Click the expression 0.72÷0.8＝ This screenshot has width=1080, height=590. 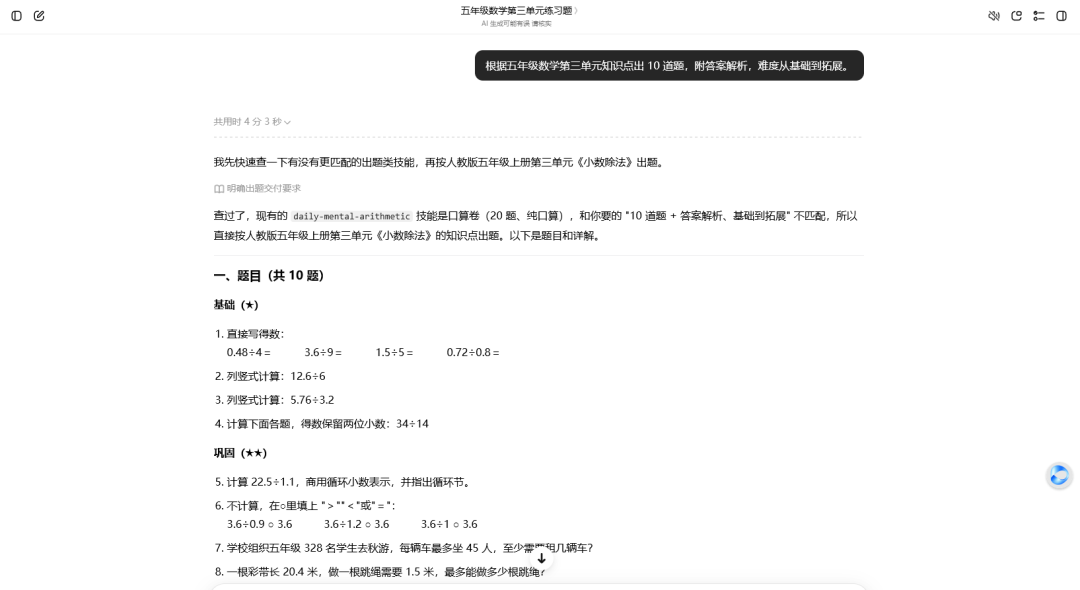point(472,352)
